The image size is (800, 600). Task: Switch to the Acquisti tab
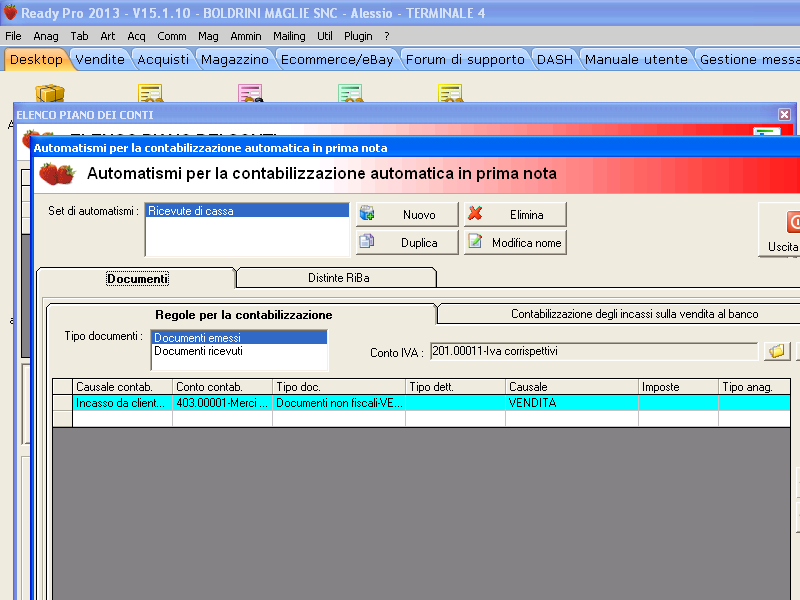tap(163, 60)
